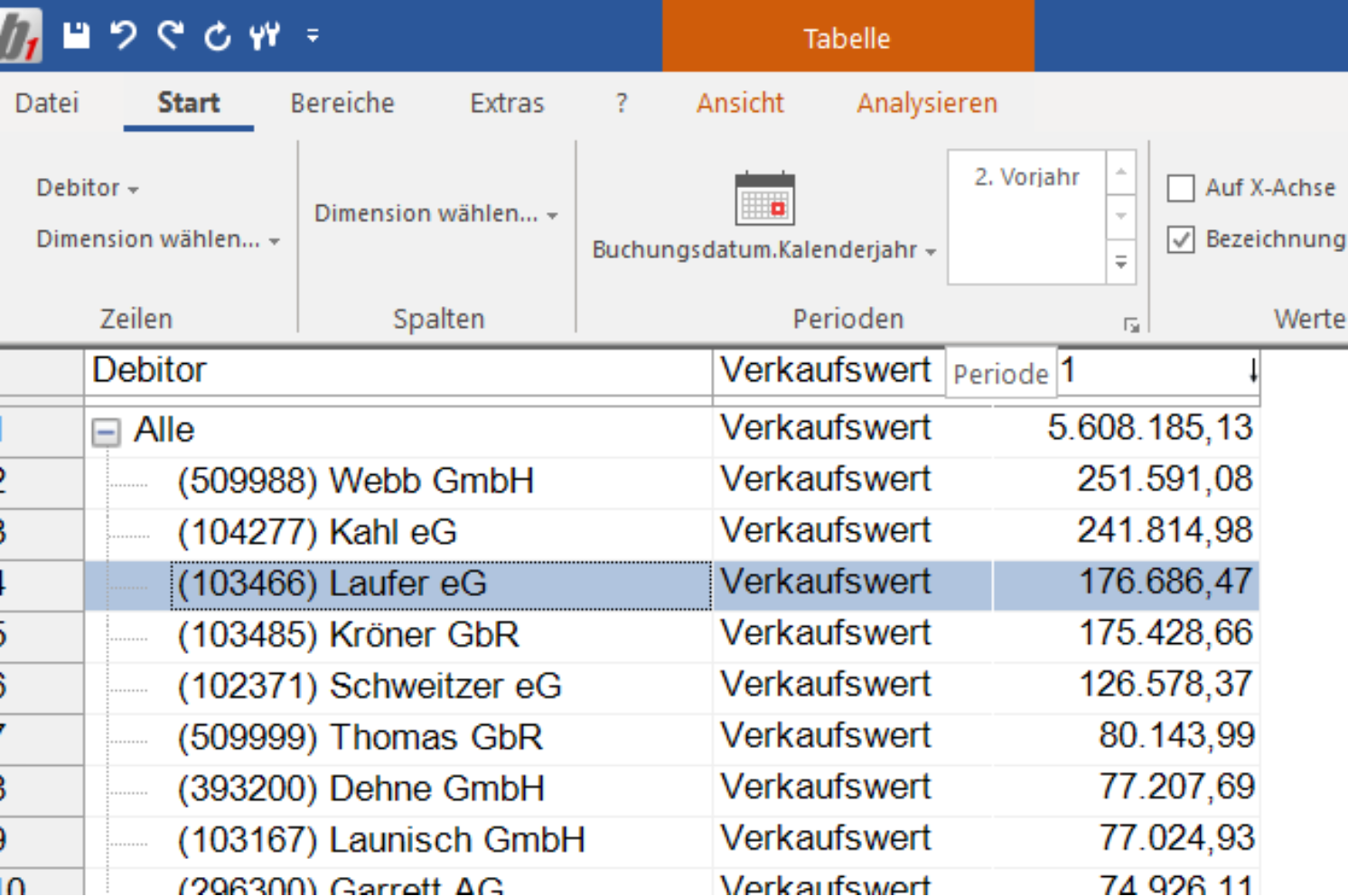The width and height of the screenshot is (1348, 896).
Task: Open the Buchungsdatum.Kalenderjahr dropdown
Action: (x=764, y=249)
